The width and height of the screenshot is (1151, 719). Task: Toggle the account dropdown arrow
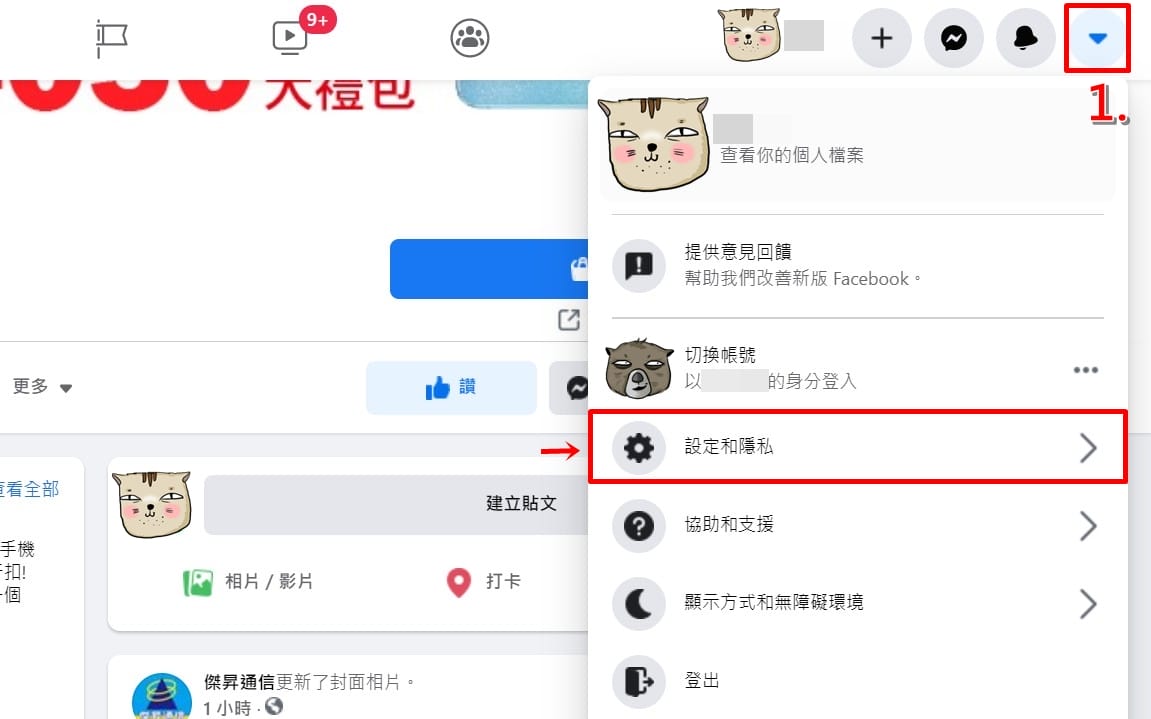[1097, 38]
